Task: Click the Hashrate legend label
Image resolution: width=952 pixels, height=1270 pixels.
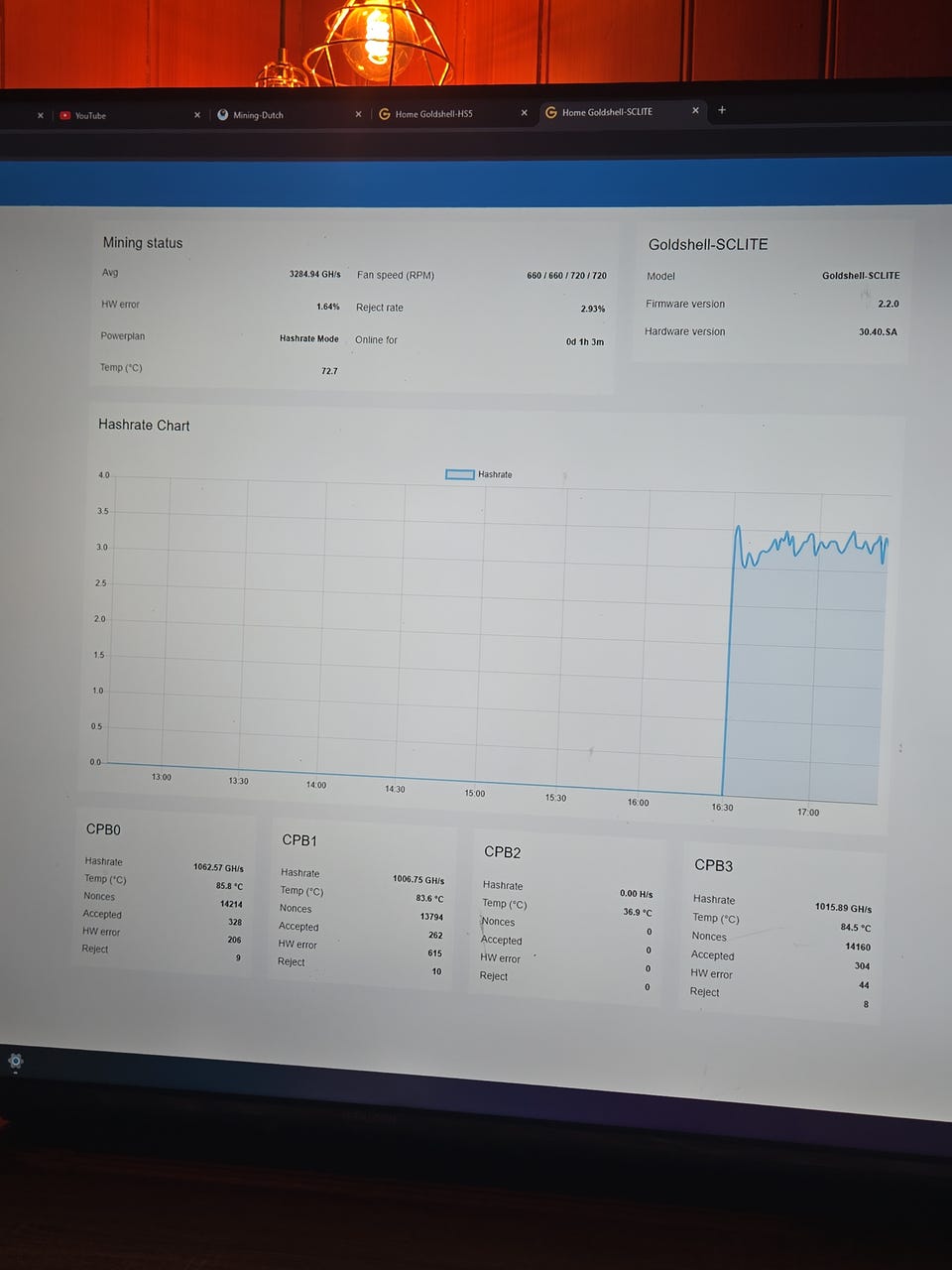Action: point(495,474)
